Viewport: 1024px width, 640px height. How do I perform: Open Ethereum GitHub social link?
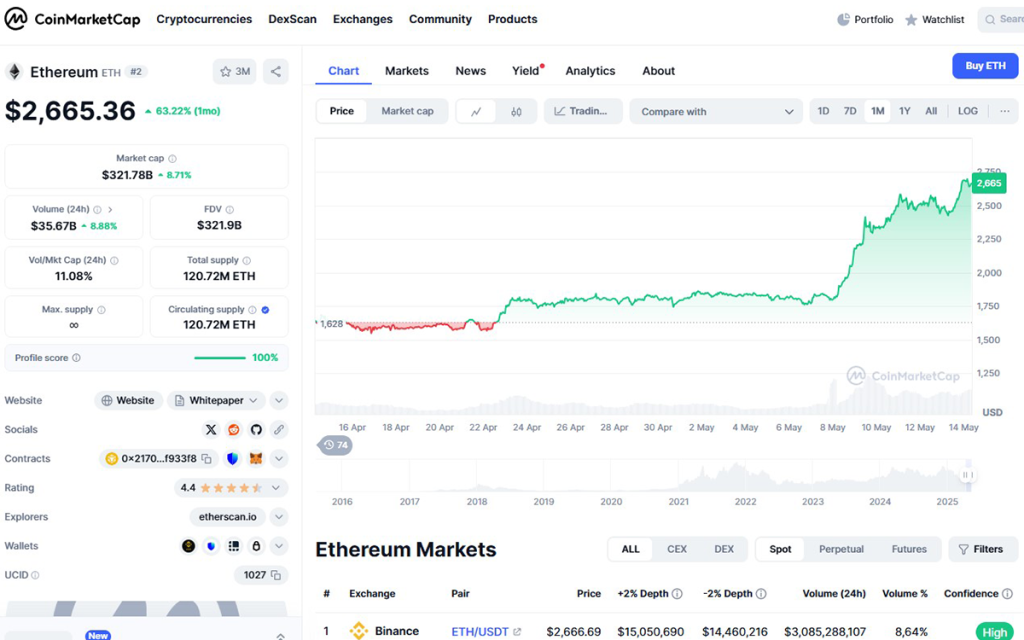point(256,430)
